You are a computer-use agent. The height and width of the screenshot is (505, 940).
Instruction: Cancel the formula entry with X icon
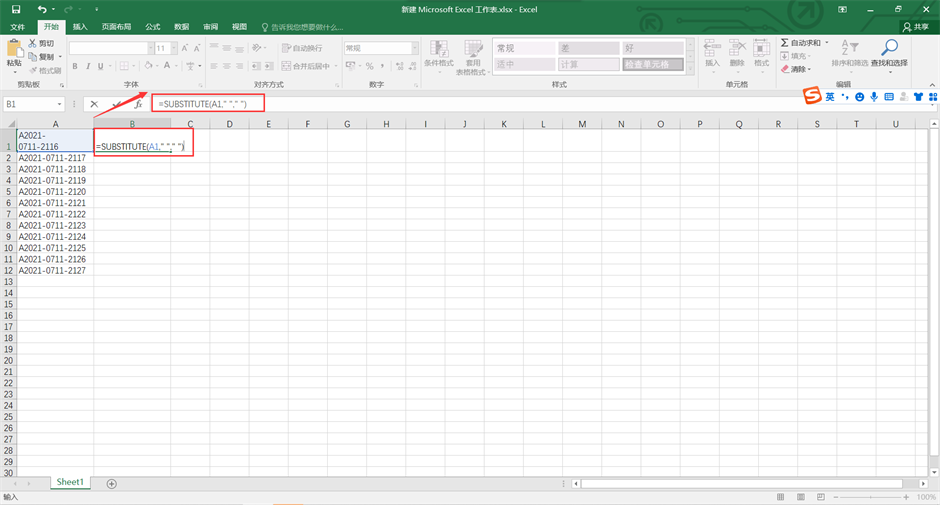coord(94,104)
